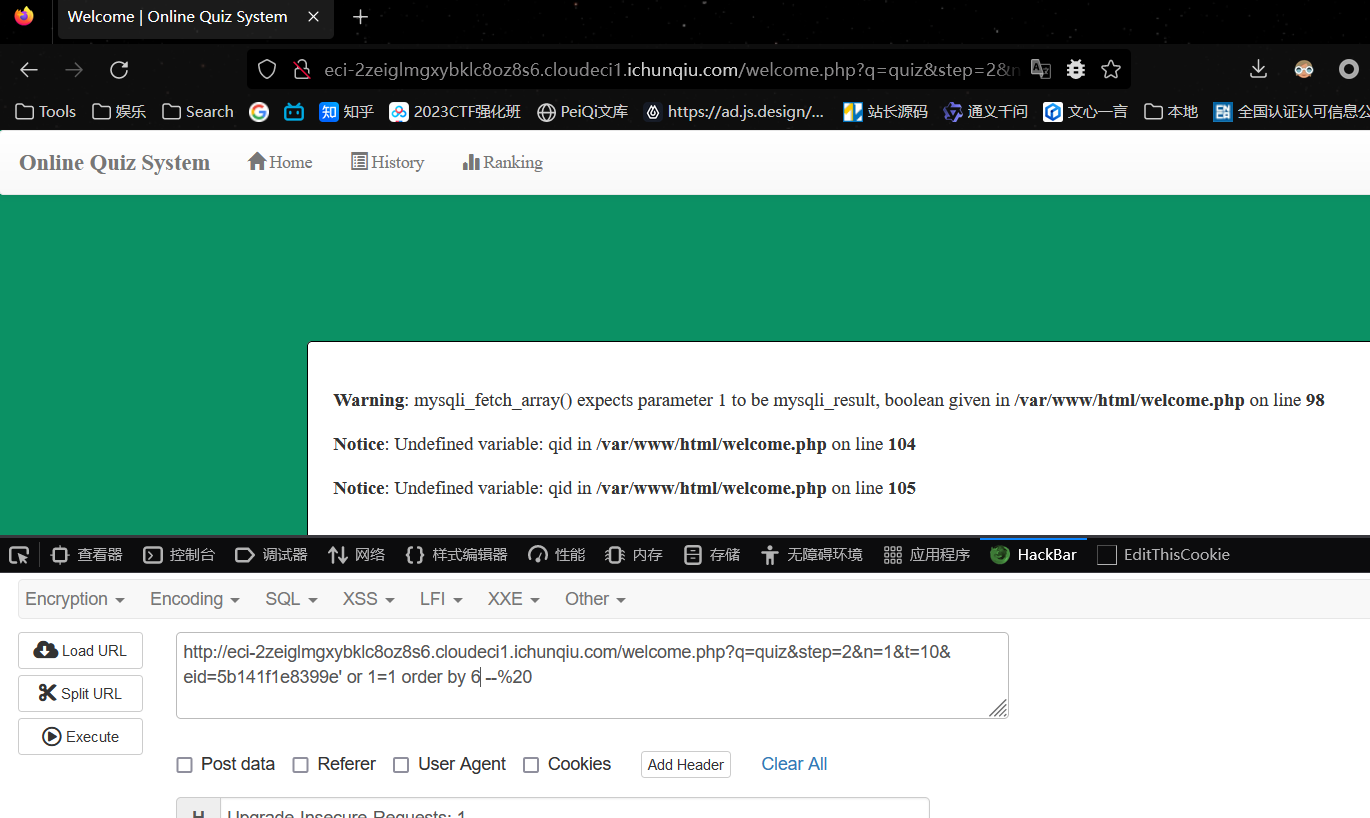Screen dimensions: 1370x818
Task: Go to Home in quiz navbar
Action: tap(280, 162)
